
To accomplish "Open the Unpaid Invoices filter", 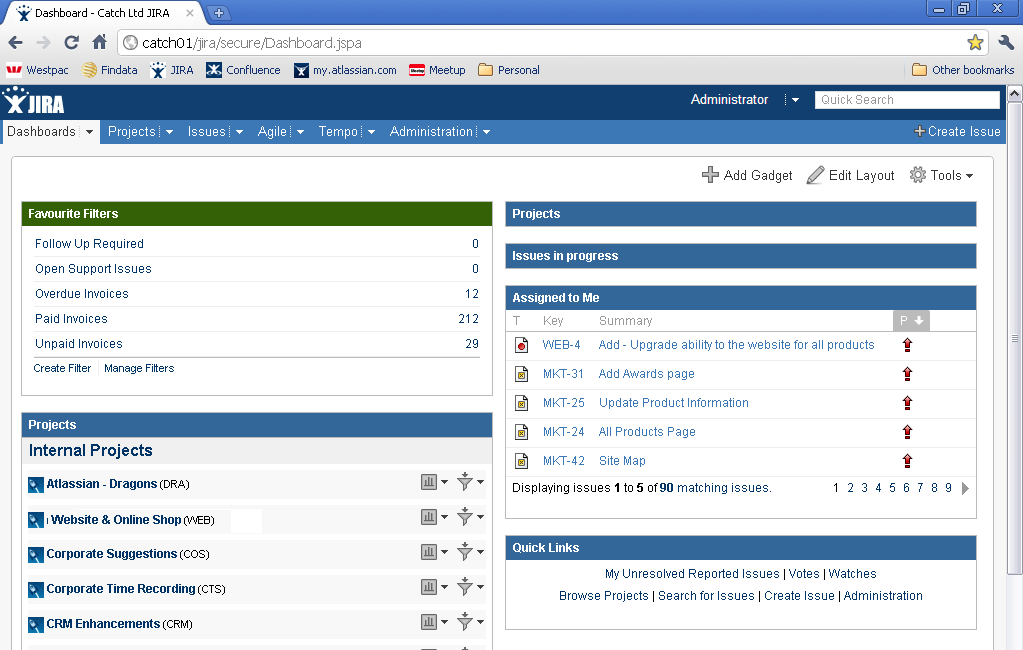I will [x=79, y=344].
